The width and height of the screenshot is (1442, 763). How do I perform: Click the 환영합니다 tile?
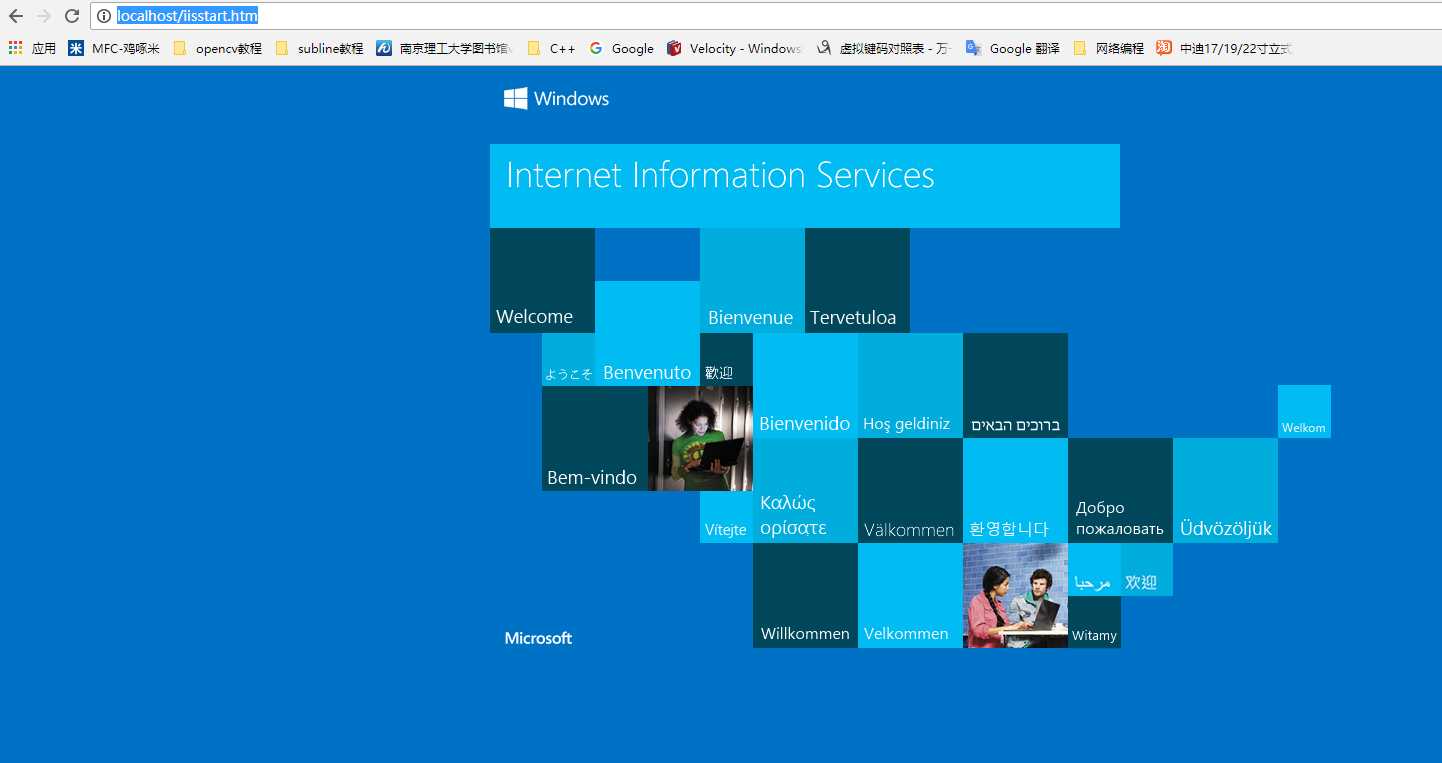pos(1015,490)
